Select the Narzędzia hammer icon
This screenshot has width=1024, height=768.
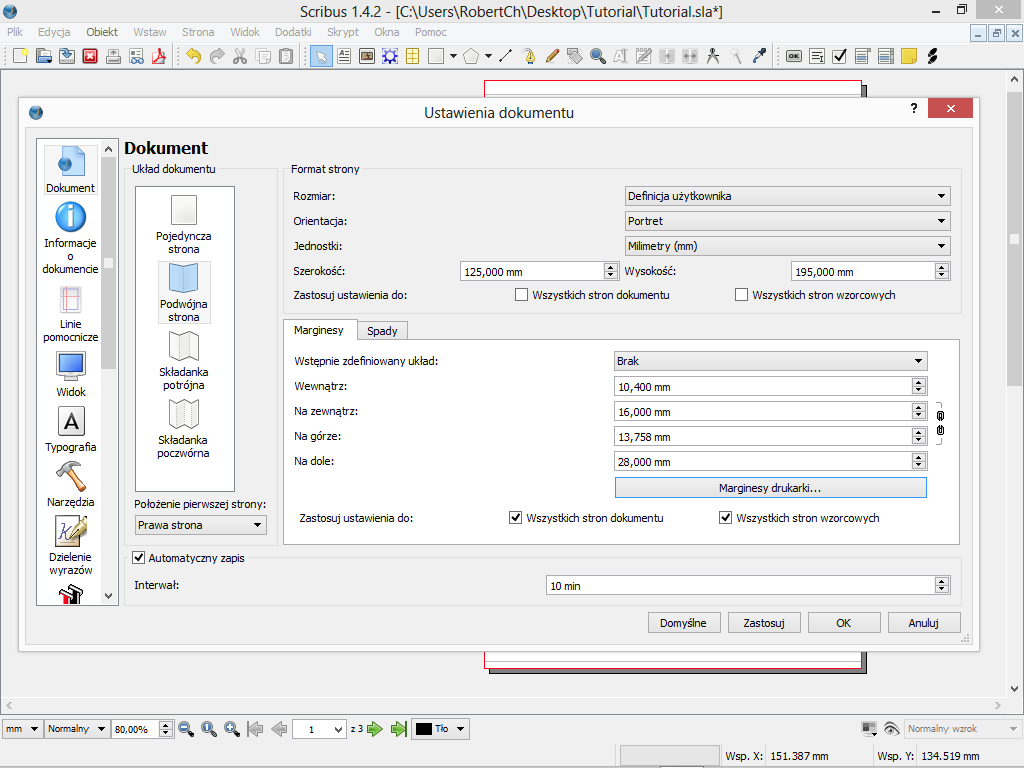coord(70,476)
